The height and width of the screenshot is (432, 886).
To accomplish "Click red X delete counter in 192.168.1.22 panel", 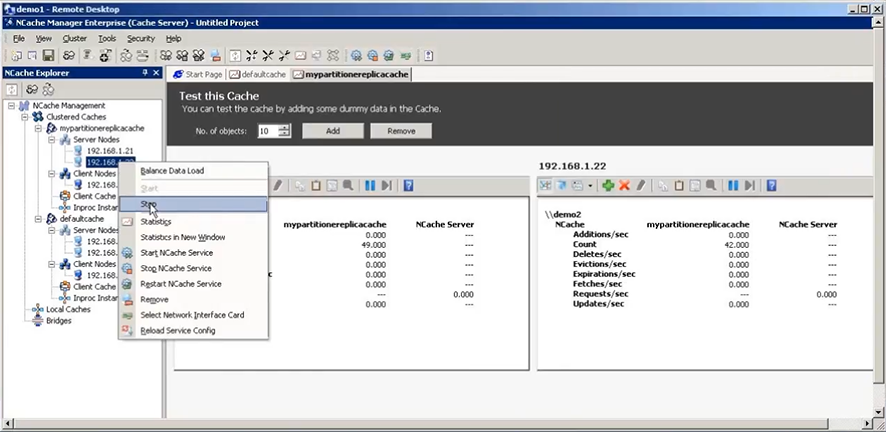I will [x=624, y=185].
